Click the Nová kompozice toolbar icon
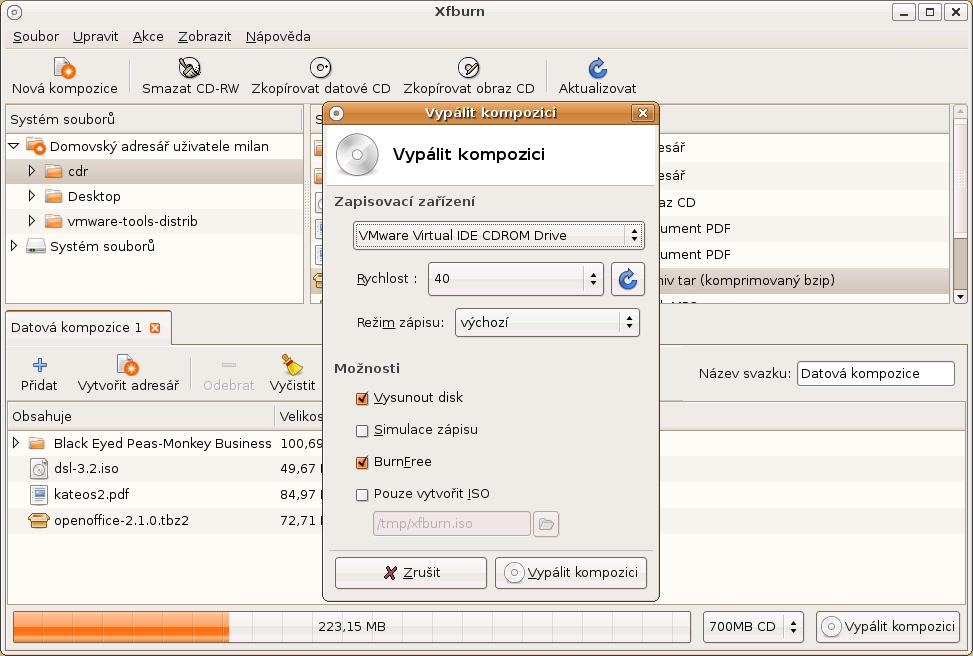This screenshot has width=973, height=656. tap(65, 68)
